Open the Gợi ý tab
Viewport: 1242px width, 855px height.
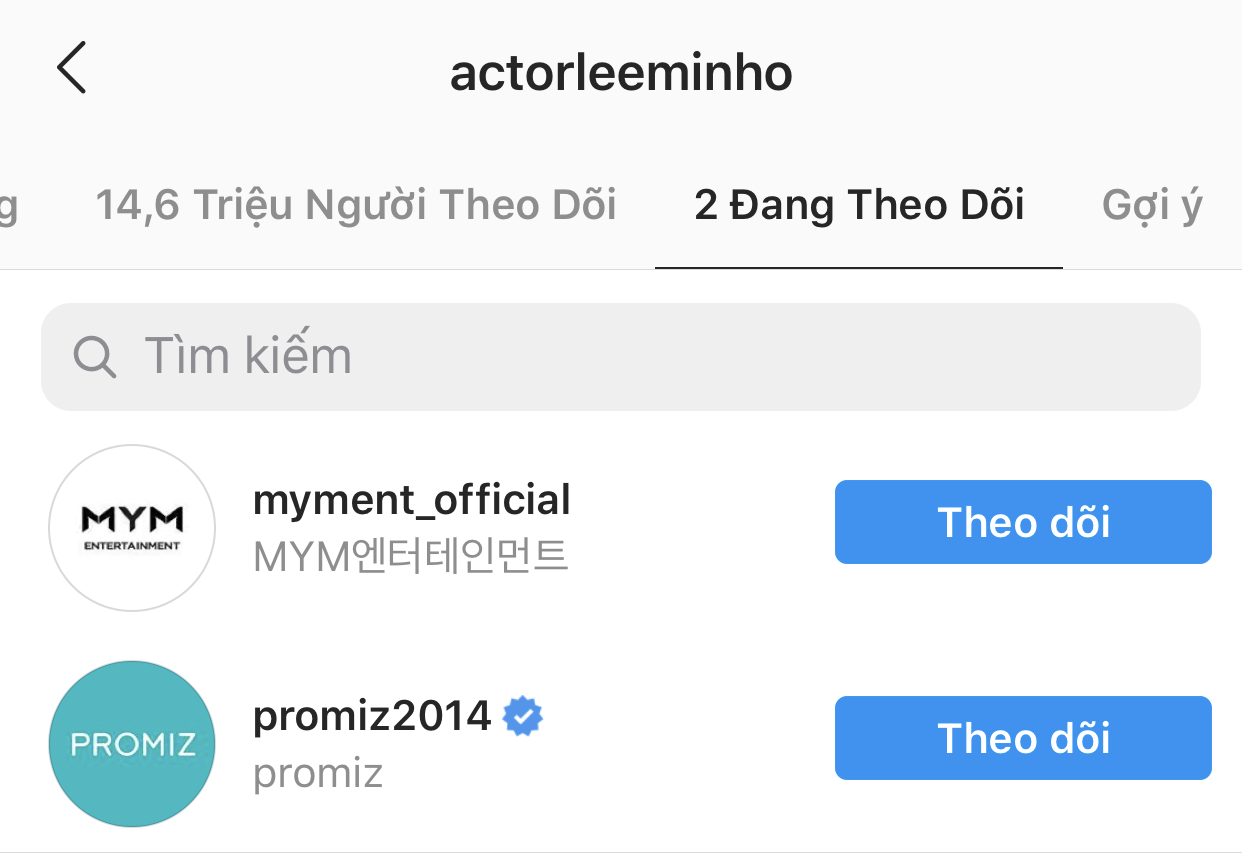1152,206
